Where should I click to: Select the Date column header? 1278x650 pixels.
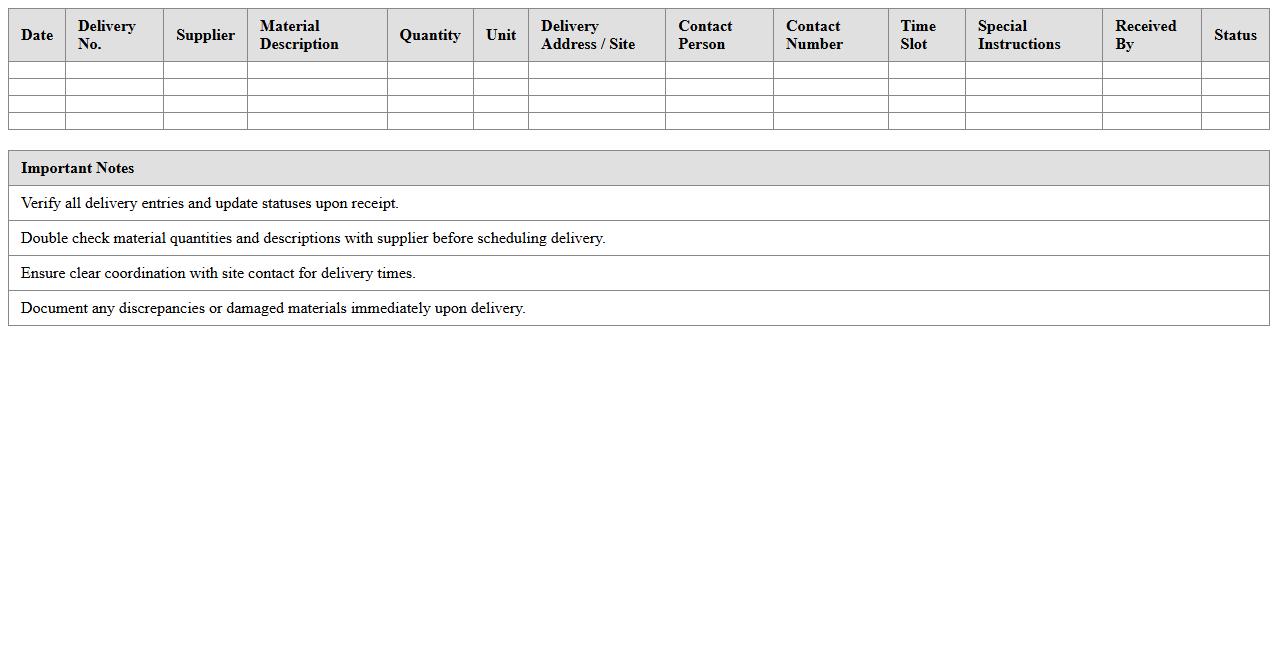[x=36, y=35]
